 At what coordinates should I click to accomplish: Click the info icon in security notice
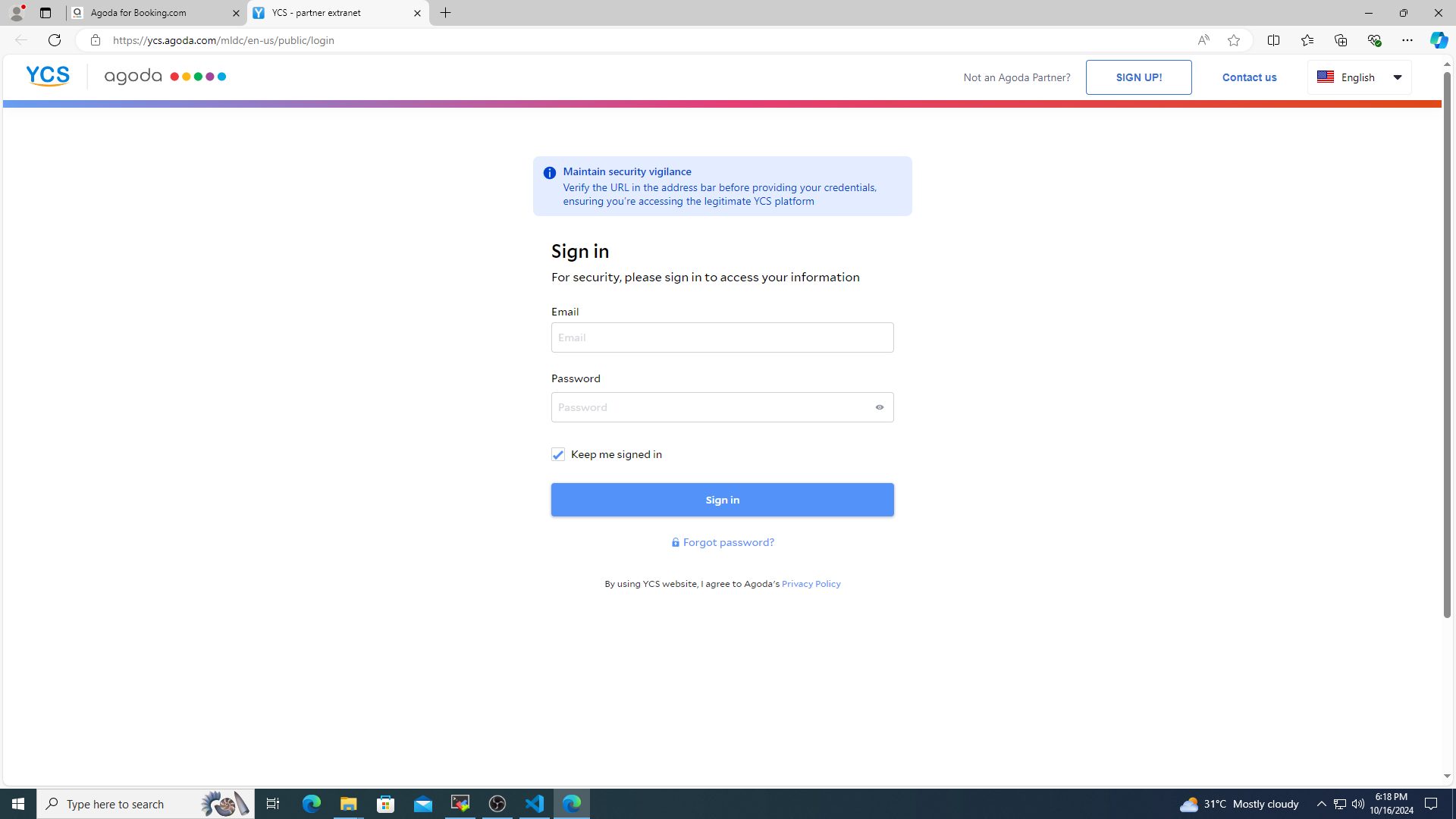(549, 173)
